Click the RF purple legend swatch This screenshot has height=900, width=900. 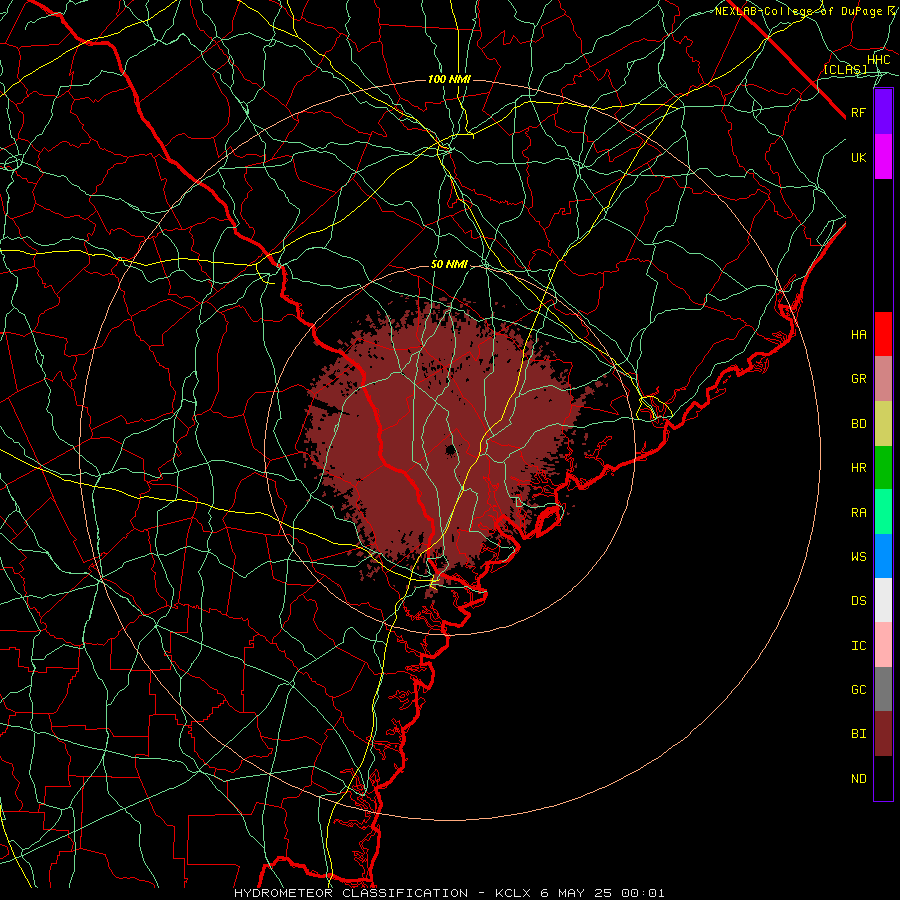[x=883, y=112]
